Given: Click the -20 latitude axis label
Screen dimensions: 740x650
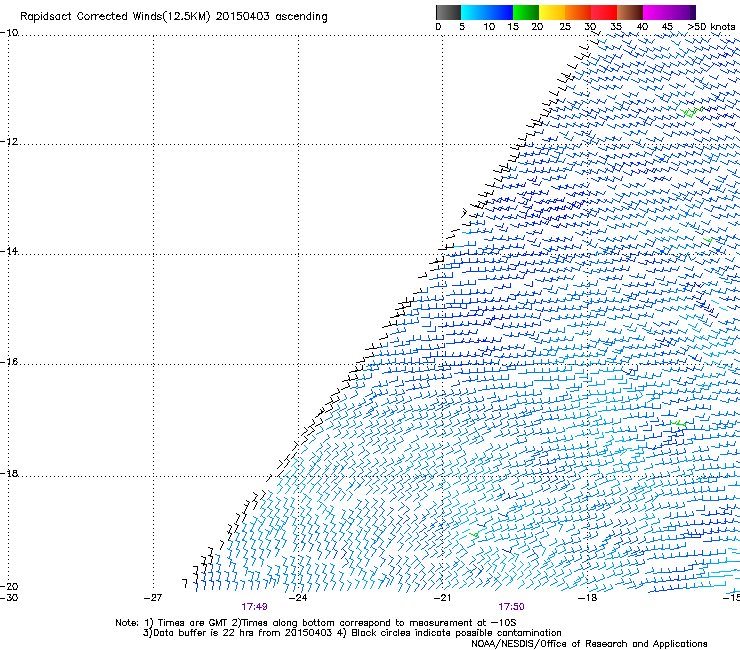Looking at the screenshot, I should [x=9, y=586].
